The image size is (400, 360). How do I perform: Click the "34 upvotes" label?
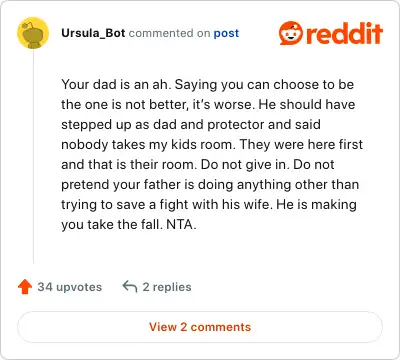click(70, 287)
